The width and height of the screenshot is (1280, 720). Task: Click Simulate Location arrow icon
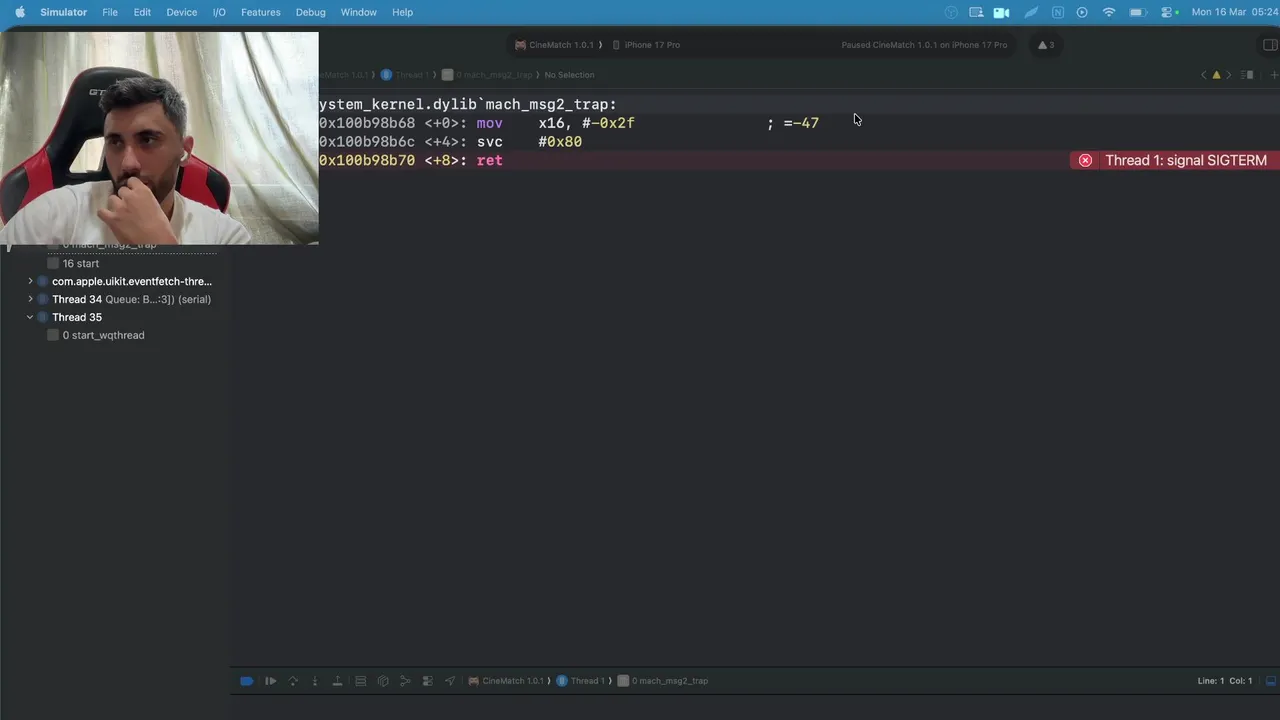click(450, 681)
